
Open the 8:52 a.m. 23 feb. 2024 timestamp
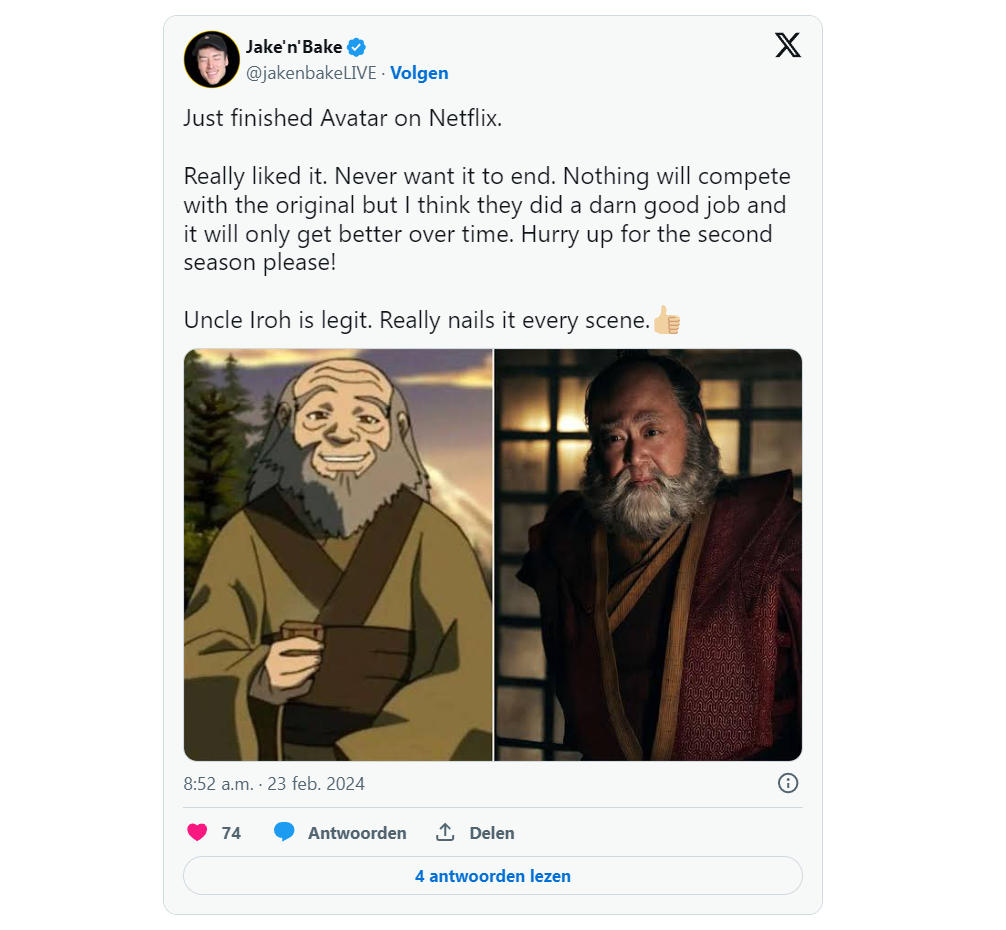click(x=274, y=783)
